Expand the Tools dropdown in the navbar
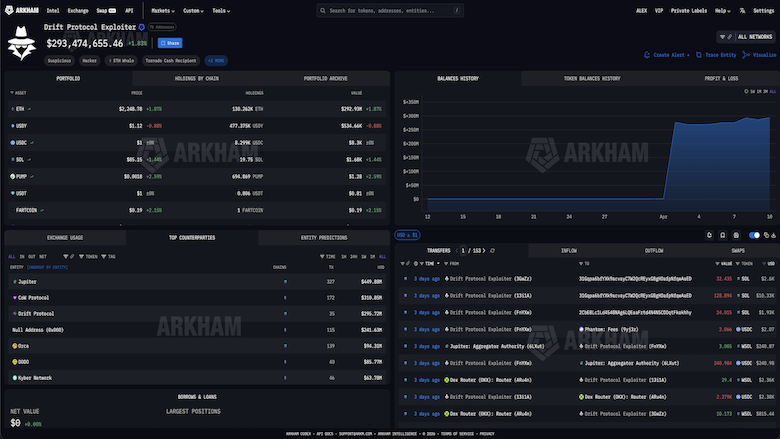 [x=221, y=10]
